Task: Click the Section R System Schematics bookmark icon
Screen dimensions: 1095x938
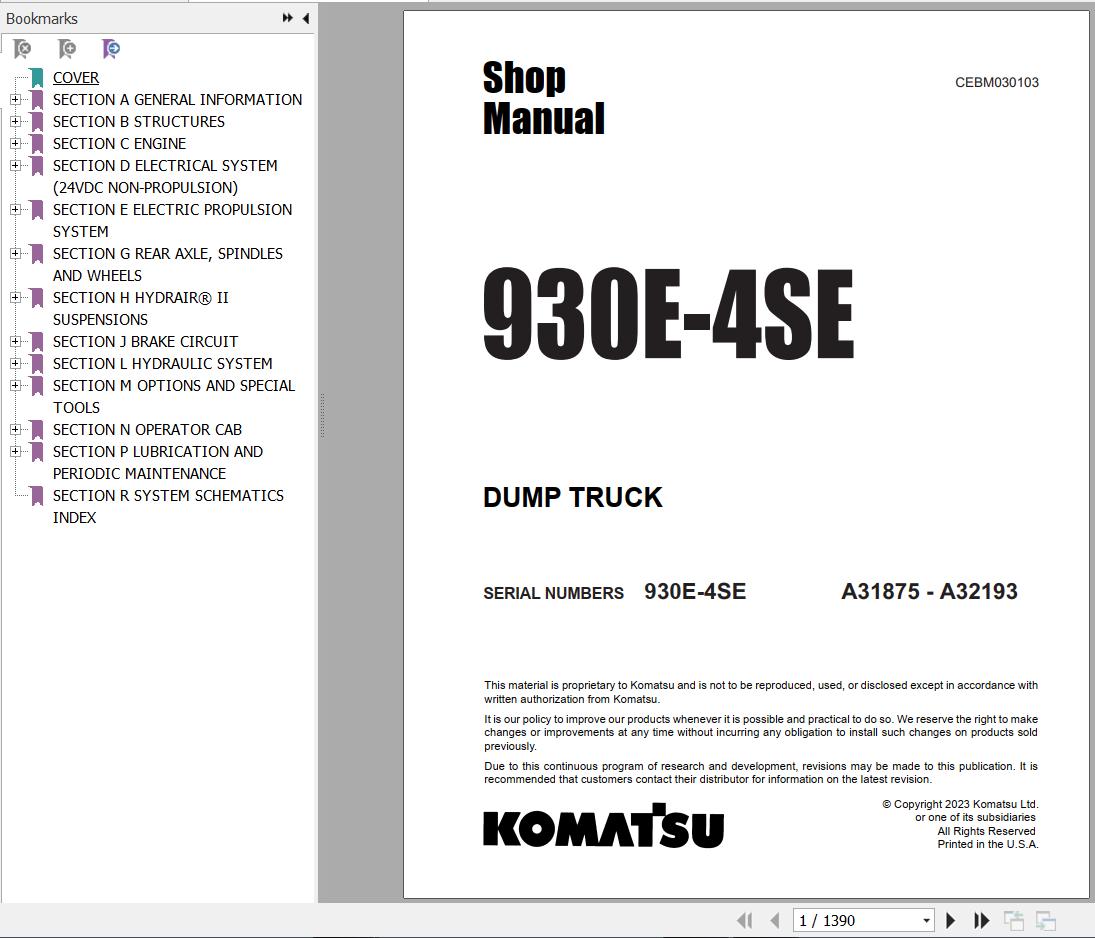Action: [x=37, y=495]
